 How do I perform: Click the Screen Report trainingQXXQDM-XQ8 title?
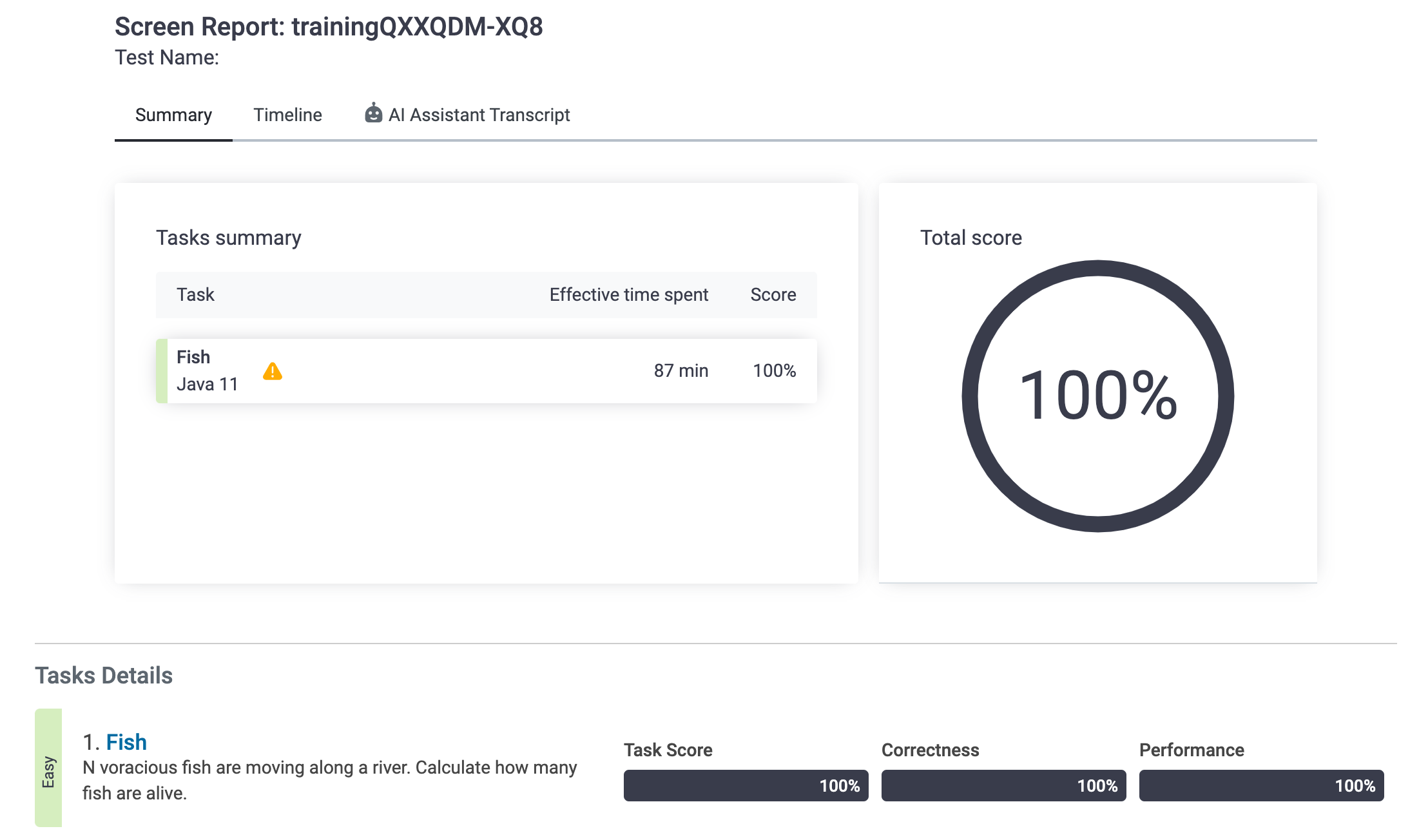tap(329, 27)
